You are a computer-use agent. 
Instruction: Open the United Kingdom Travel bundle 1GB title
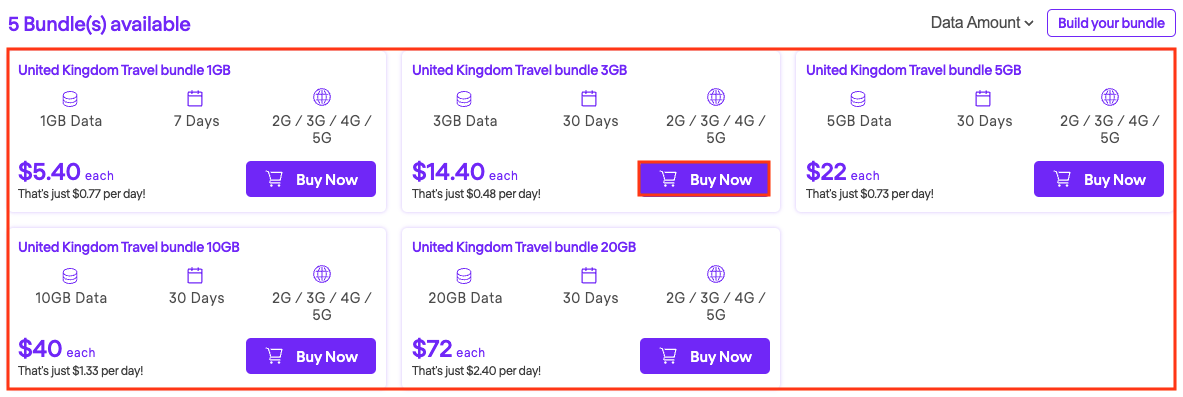(x=124, y=70)
